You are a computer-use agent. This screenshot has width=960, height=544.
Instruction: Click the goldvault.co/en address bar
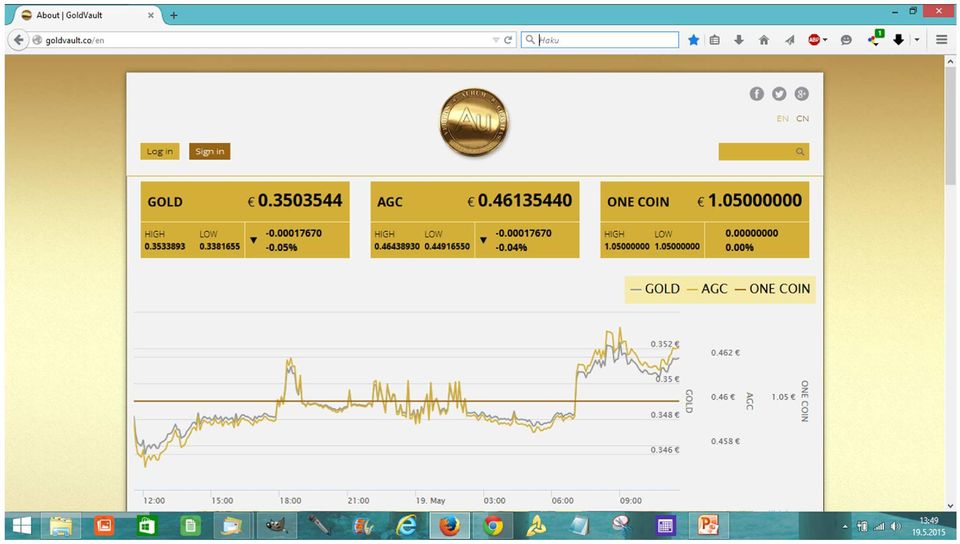[263, 40]
